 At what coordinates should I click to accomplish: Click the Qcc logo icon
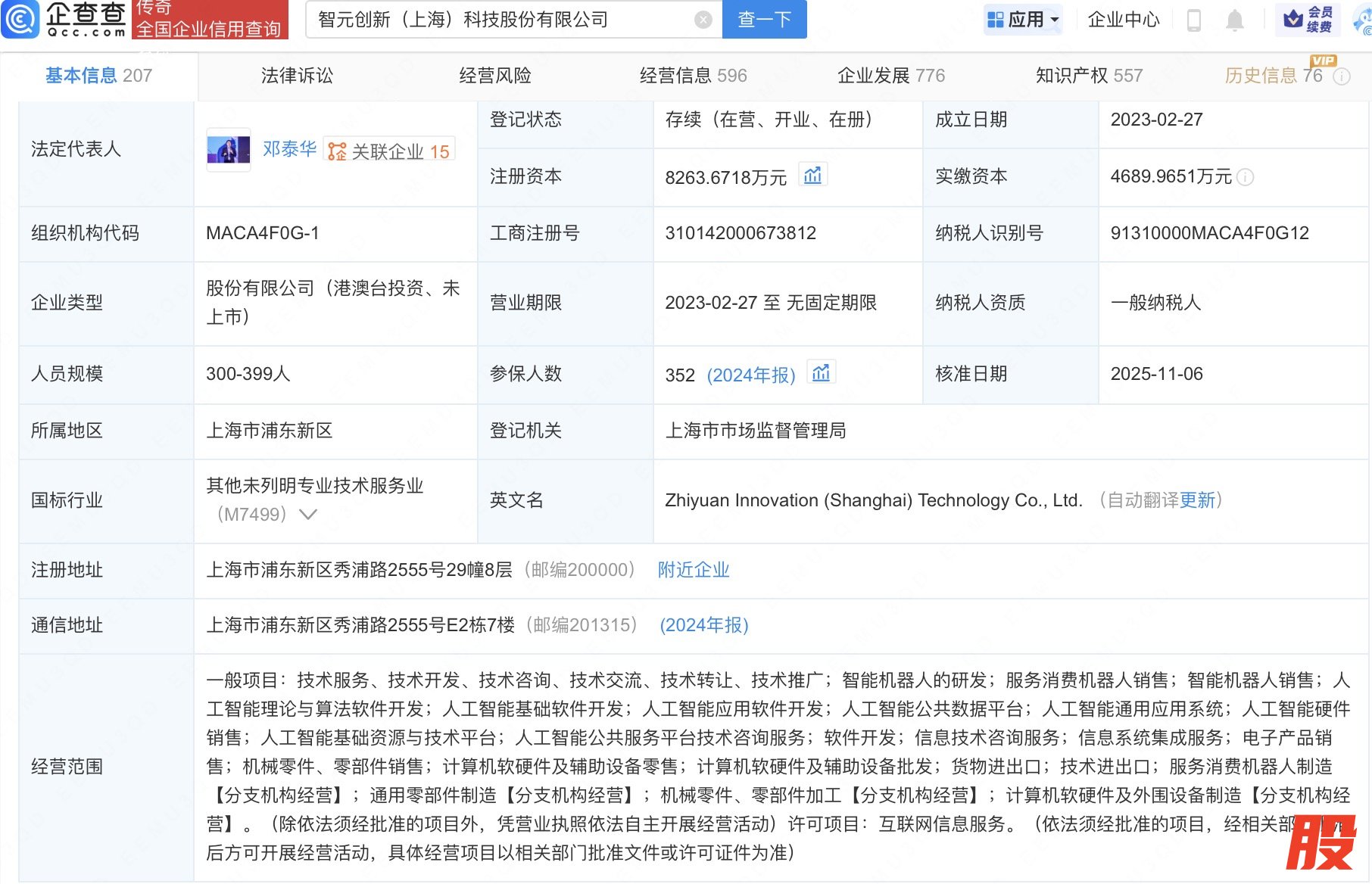pyautogui.click(x=20, y=20)
